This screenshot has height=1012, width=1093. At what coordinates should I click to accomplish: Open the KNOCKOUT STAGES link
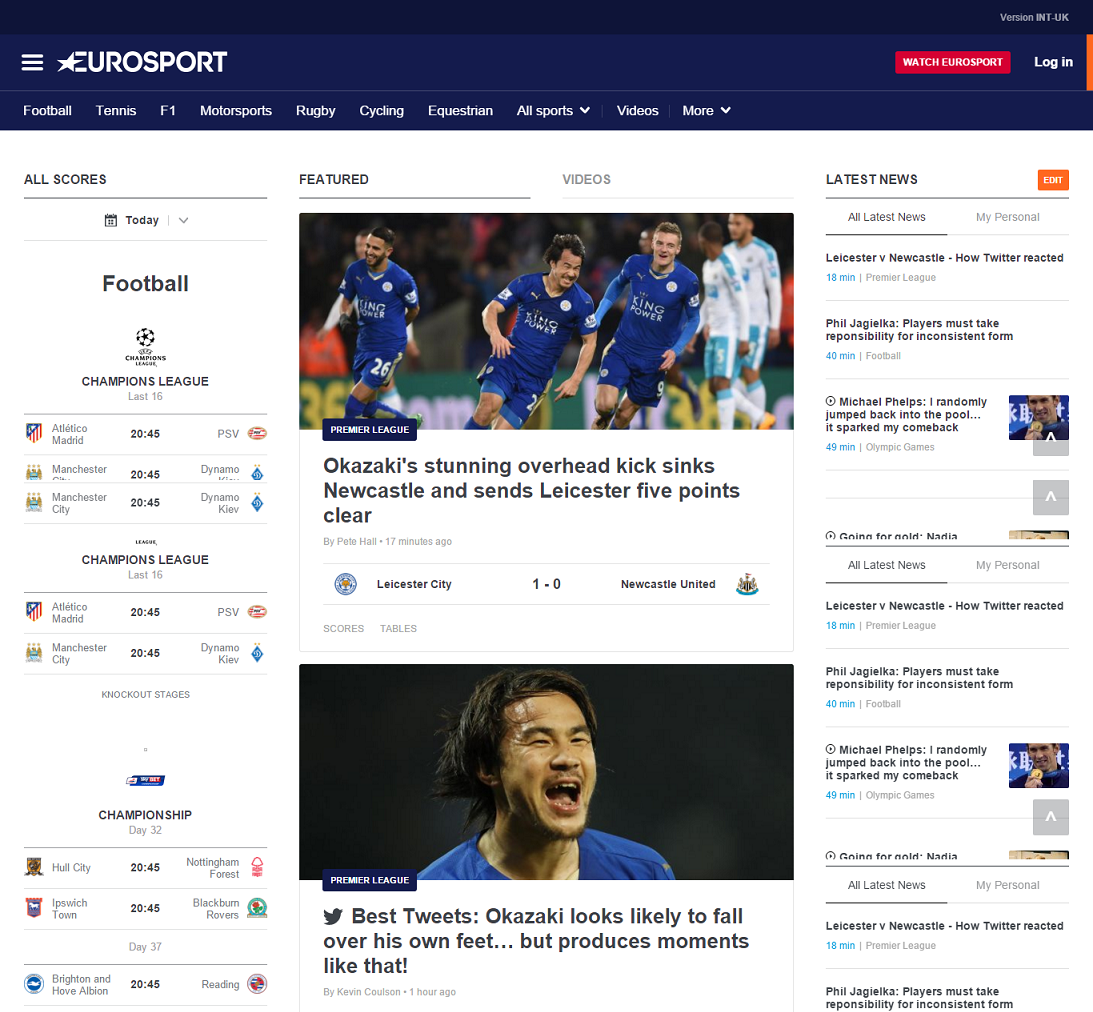pyautogui.click(x=145, y=694)
